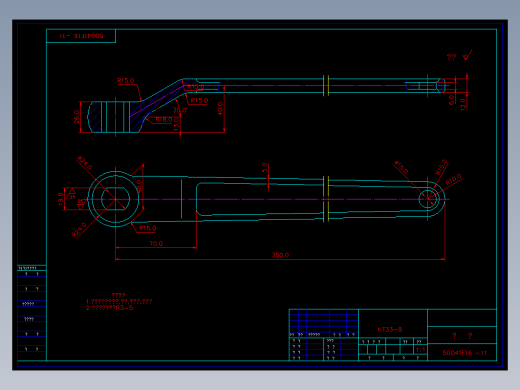This screenshot has height=390, width=520.
Task: Click the 1:1 scale text
Action: (420, 350)
